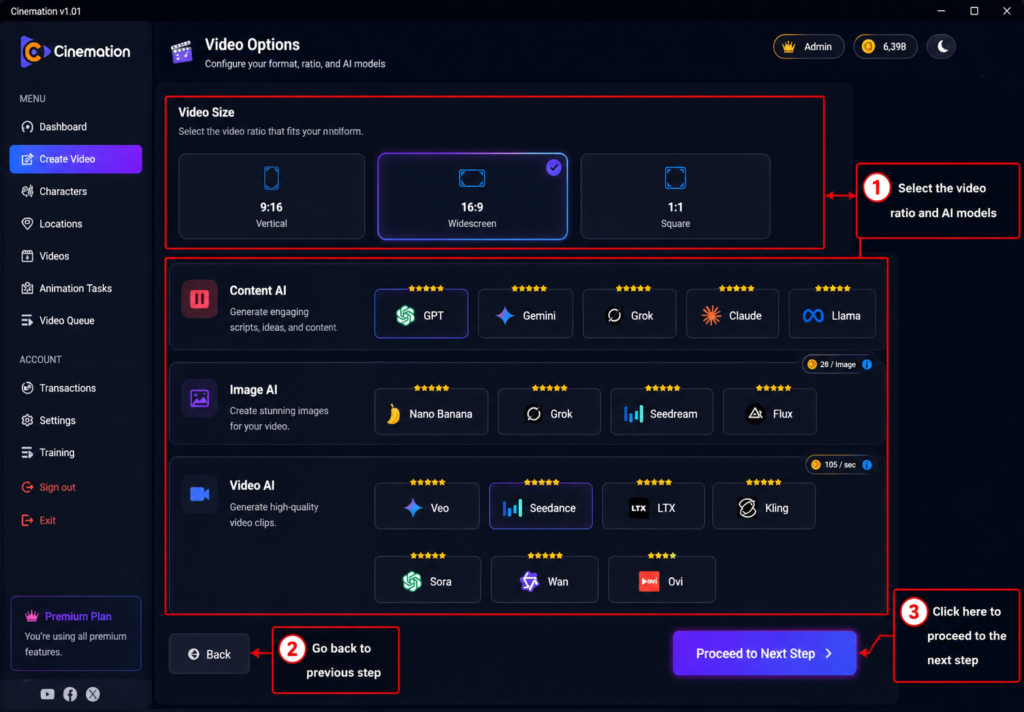This screenshot has height=712, width=1024.
Task: Choose Flux as the Image AI
Action: [x=769, y=412]
